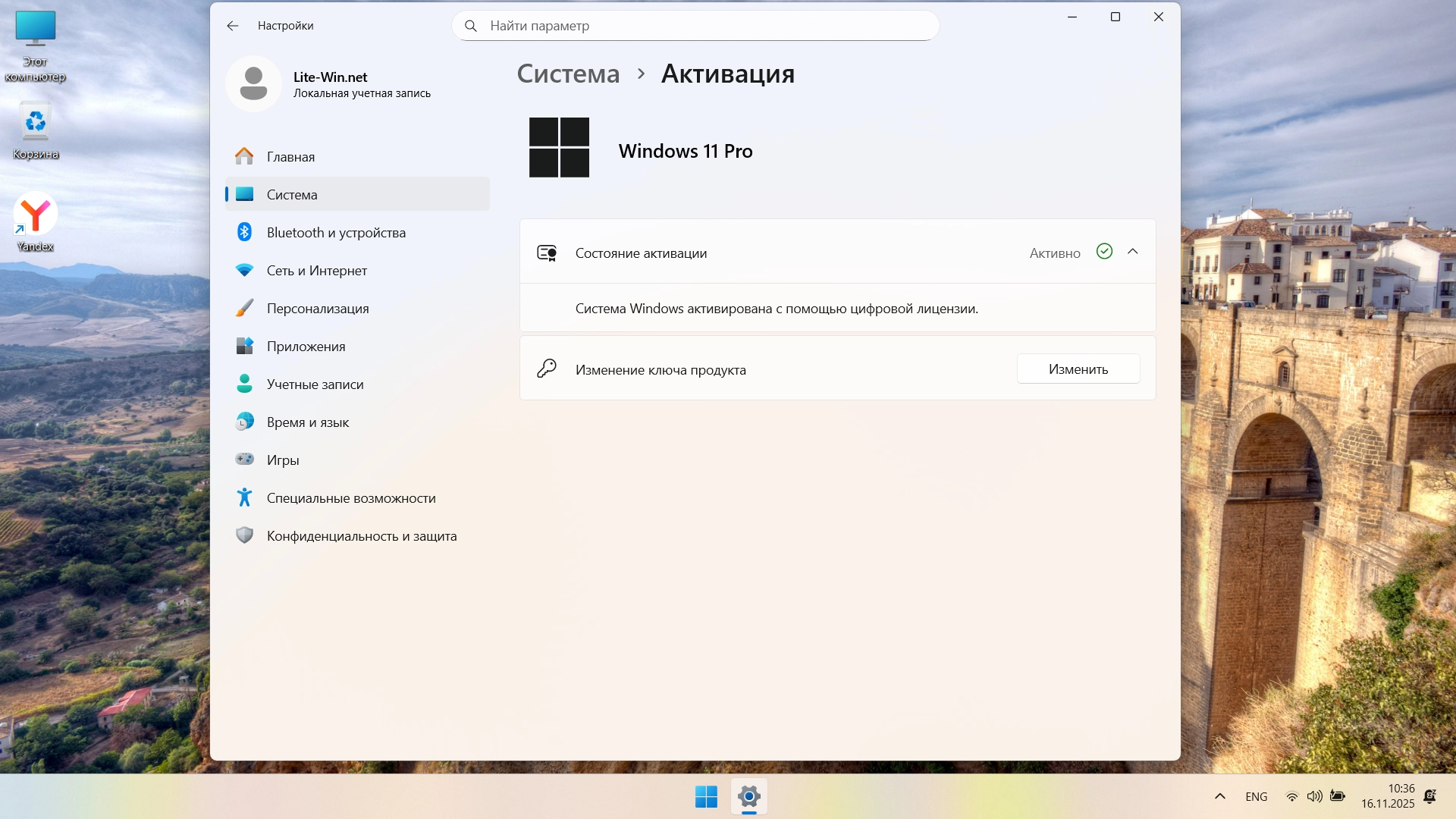Click the Конфиденциальность и защита shield icon
Screen dimensions: 1456x819
pos(244,536)
